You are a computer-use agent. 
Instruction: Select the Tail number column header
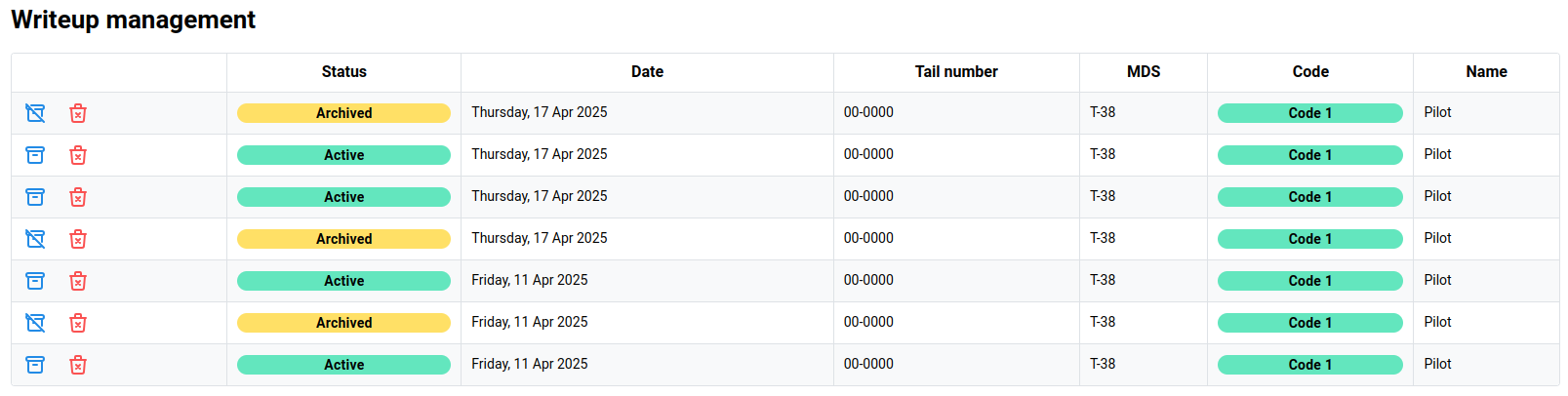click(956, 72)
